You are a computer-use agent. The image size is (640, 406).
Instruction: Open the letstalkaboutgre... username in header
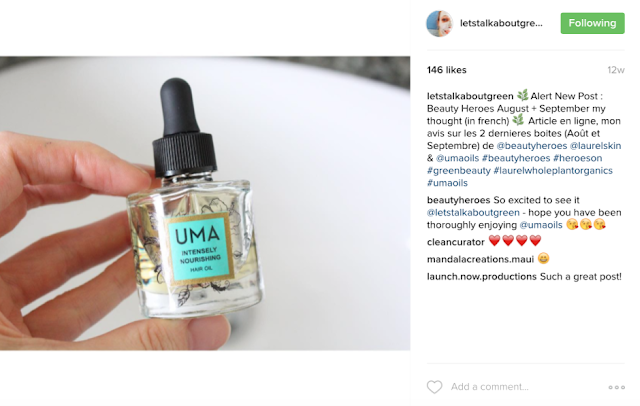pyautogui.click(x=501, y=23)
